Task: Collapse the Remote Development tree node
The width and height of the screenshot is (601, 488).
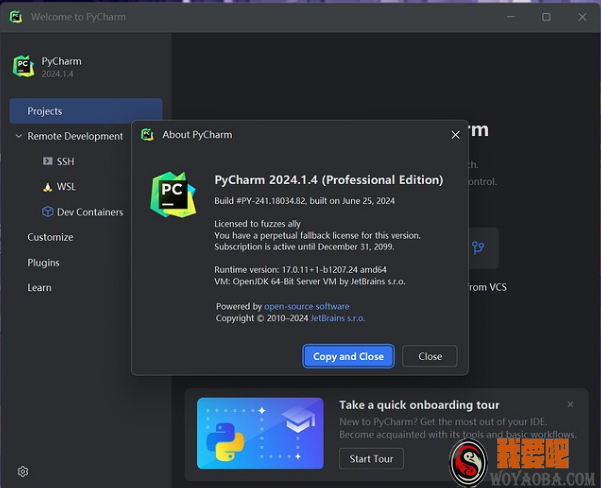Action: pos(19,136)
